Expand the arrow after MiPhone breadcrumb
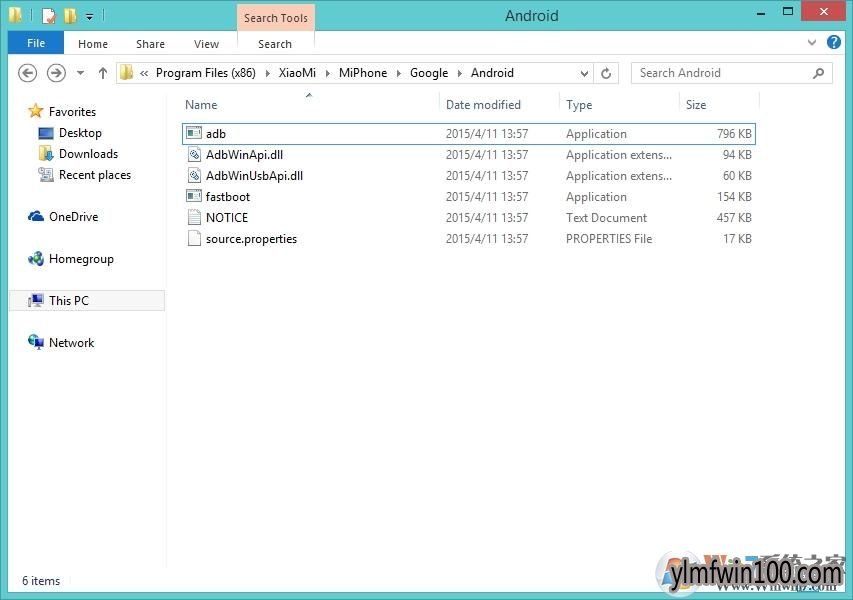 [x=399, y=73]
